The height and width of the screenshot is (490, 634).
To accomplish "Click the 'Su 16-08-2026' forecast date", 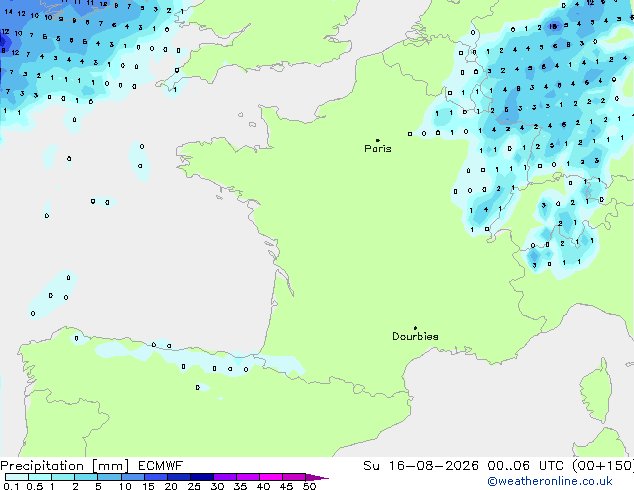I will (421, 466).
